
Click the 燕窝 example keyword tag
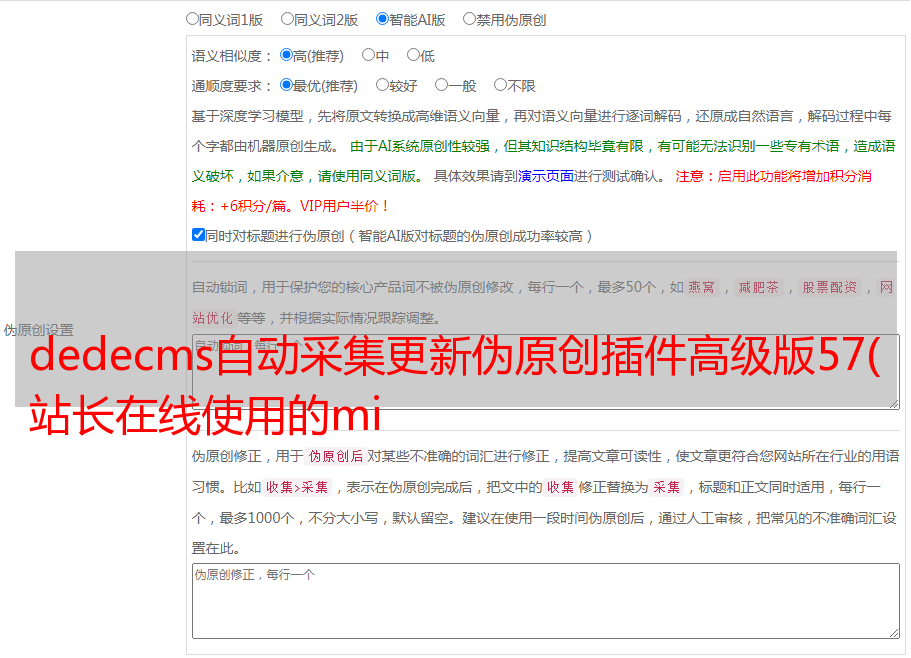pyautogui.click(x=701, y=287)
